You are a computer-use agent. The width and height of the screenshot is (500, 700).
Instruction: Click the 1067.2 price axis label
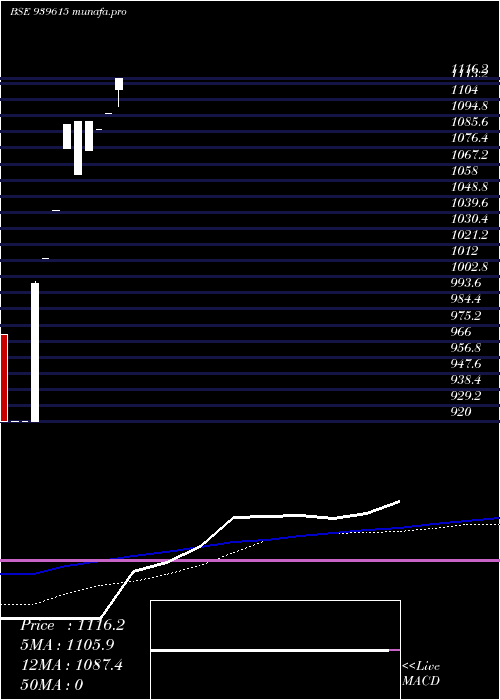coord(469,154)
